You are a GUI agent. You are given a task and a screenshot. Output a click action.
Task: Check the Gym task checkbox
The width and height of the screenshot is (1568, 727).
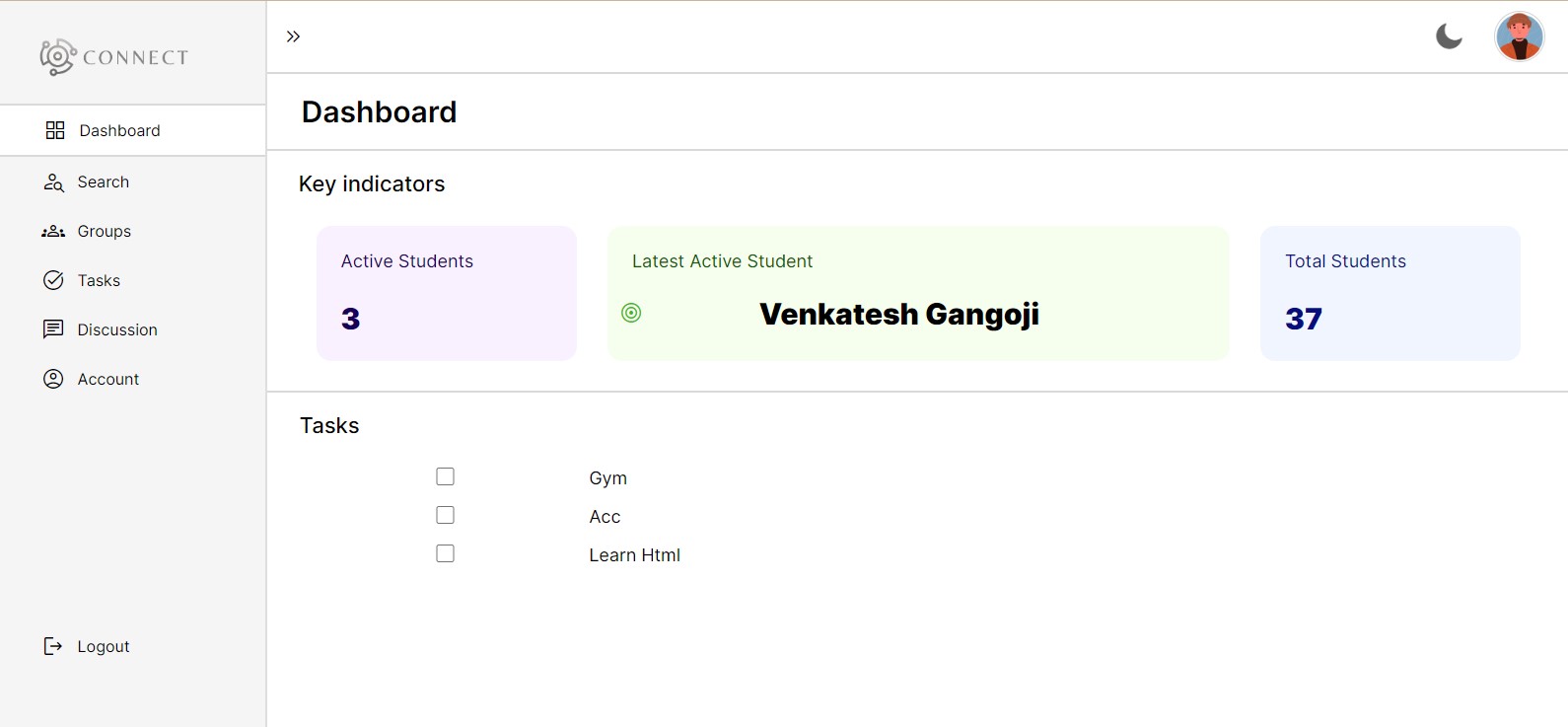point(446,476)
